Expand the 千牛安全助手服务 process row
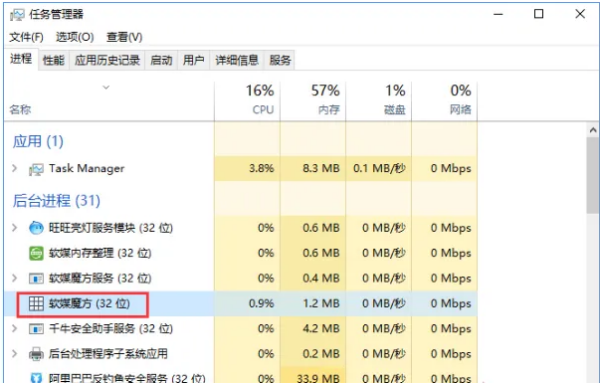This screenshot has width=600, height=383. [15, 329]
